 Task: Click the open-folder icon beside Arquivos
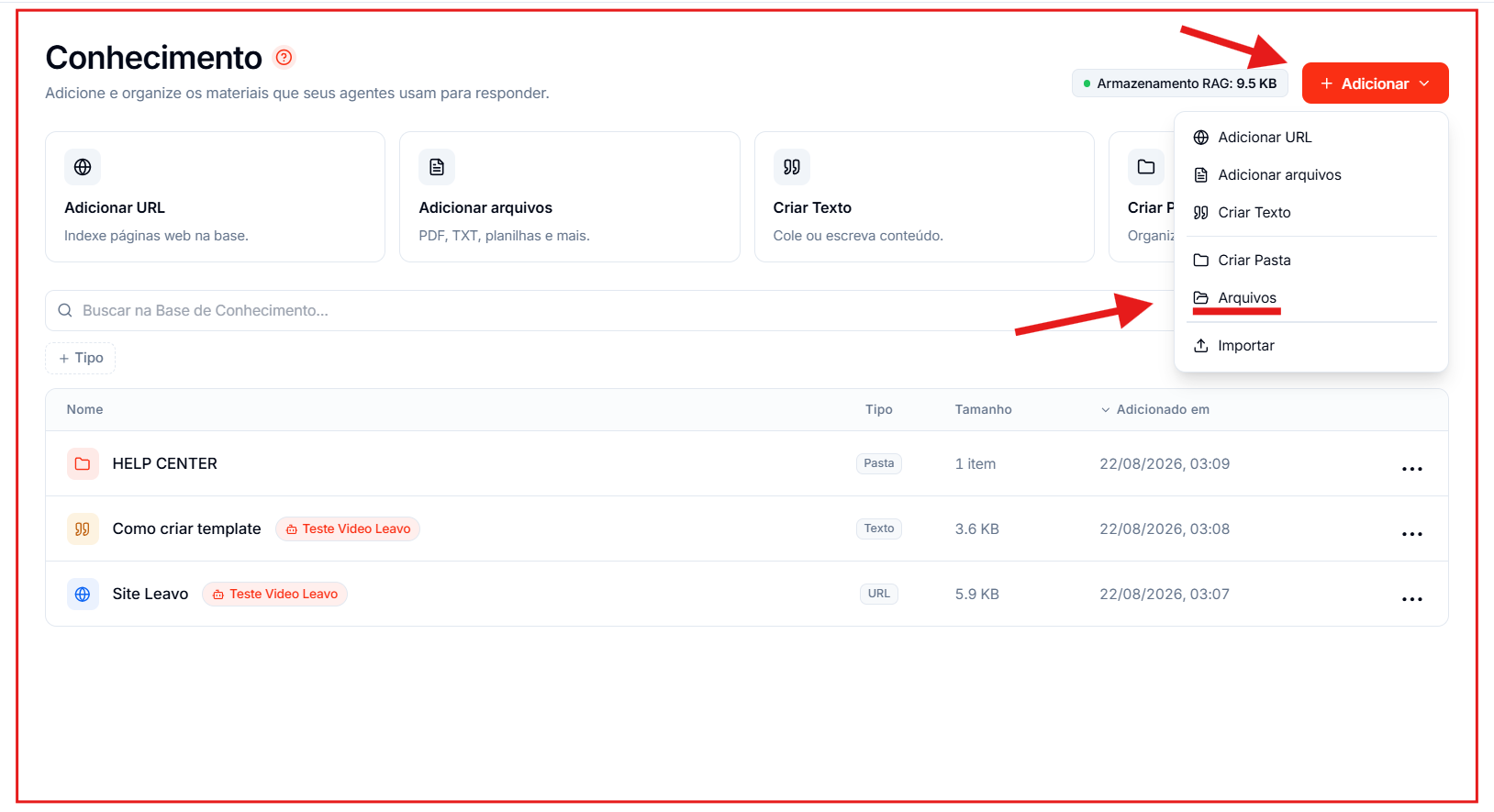(1200, 298)
